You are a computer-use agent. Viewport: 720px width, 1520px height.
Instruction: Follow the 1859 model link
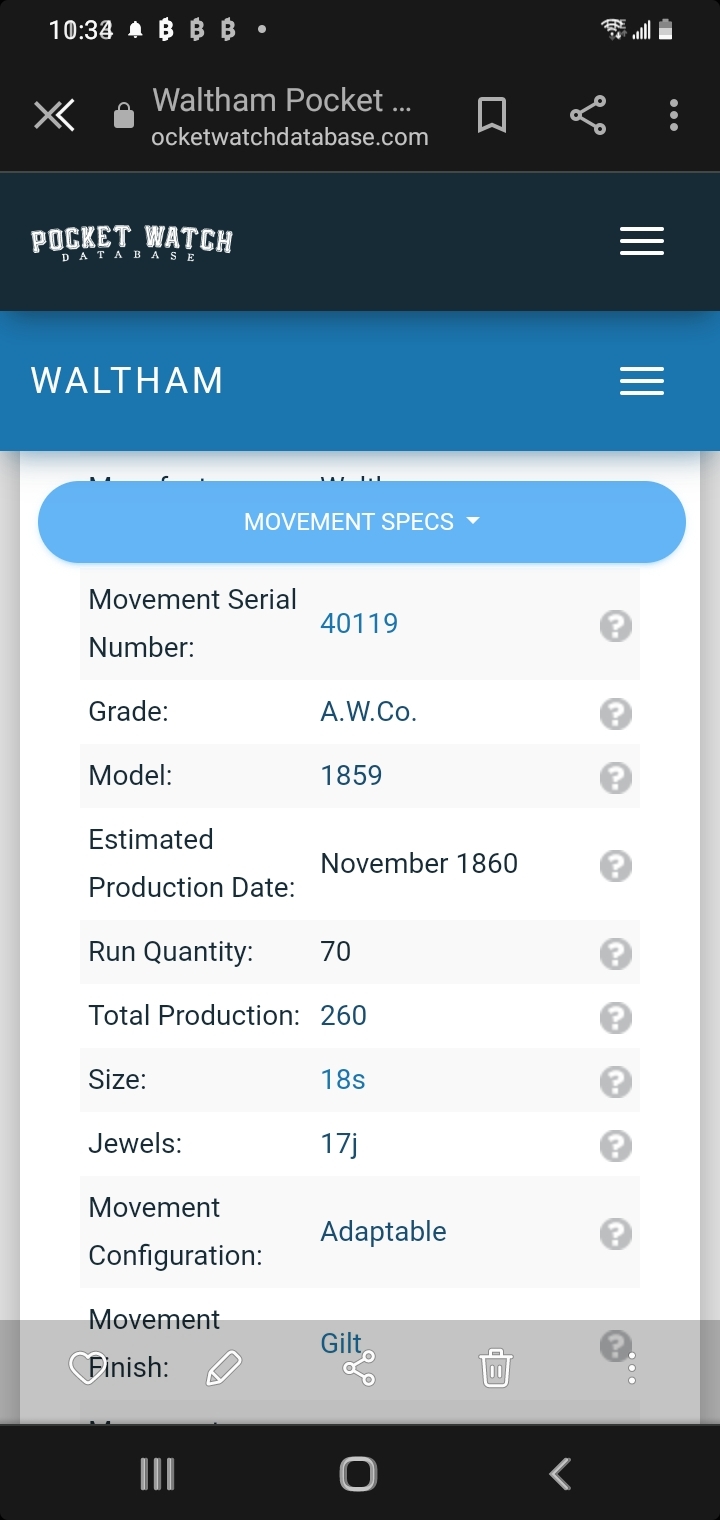tap(351, 776)
